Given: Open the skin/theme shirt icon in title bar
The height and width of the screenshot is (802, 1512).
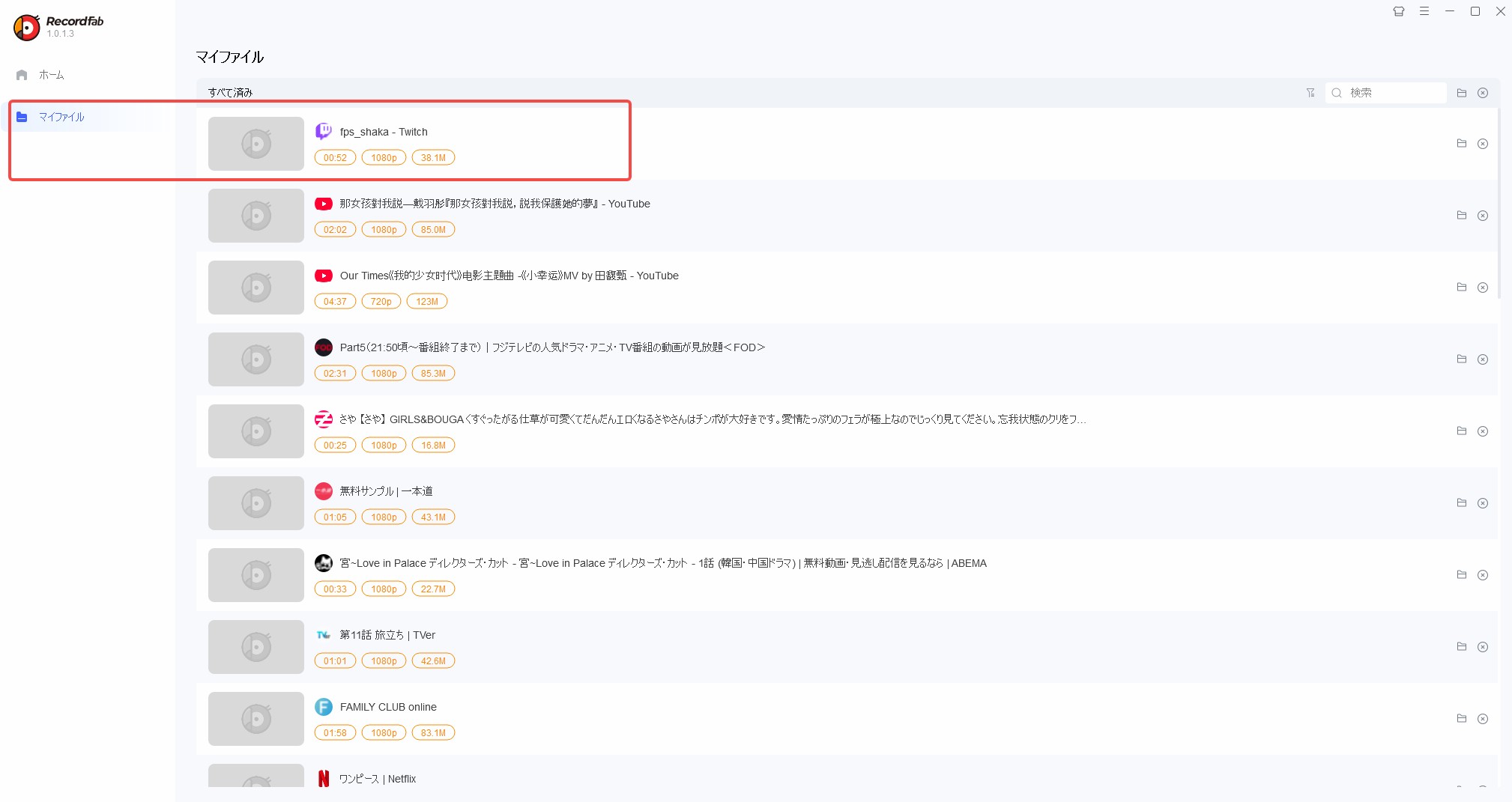Looking at the screenshot, I should 1398,11.
